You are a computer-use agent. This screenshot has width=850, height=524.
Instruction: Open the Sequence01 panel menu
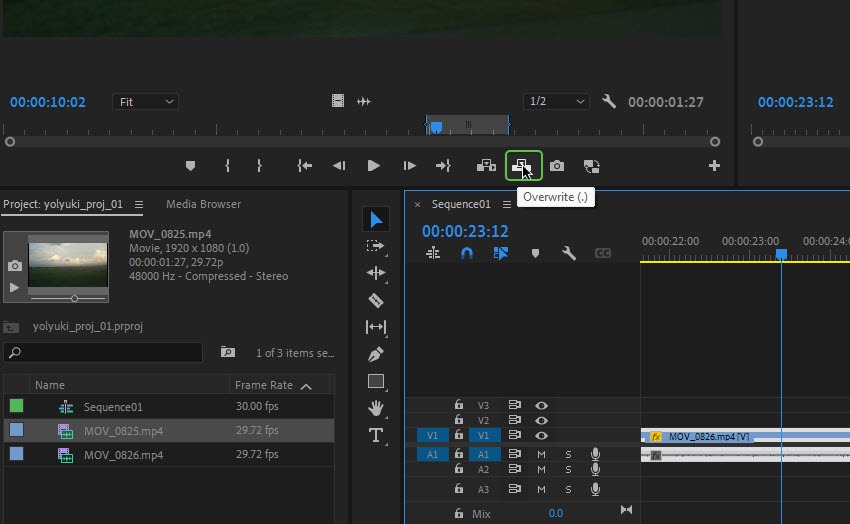click(507, 204)
